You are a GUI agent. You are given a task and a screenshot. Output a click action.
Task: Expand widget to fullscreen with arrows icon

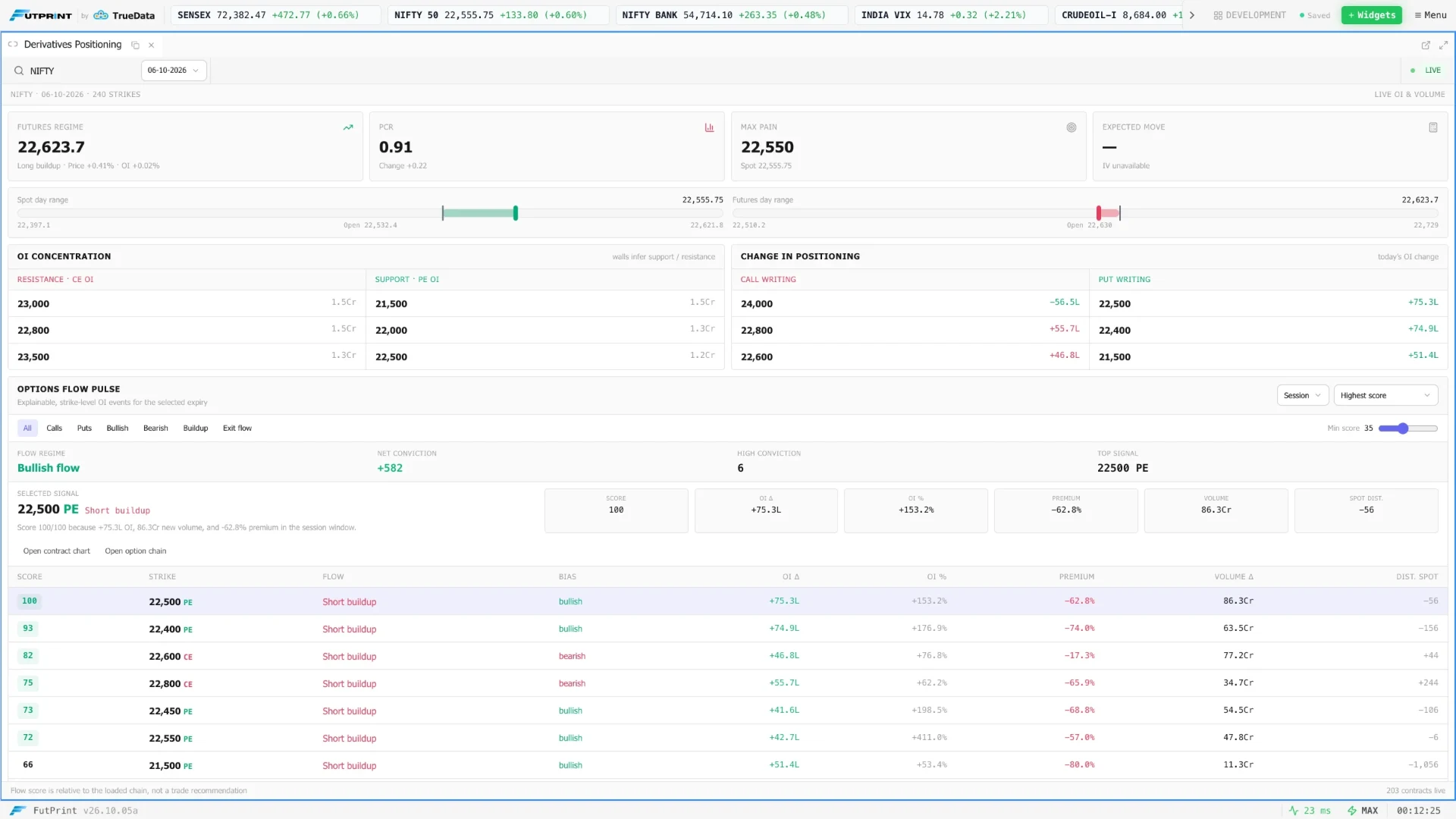pyautogui.click(x=1443, y=45)
